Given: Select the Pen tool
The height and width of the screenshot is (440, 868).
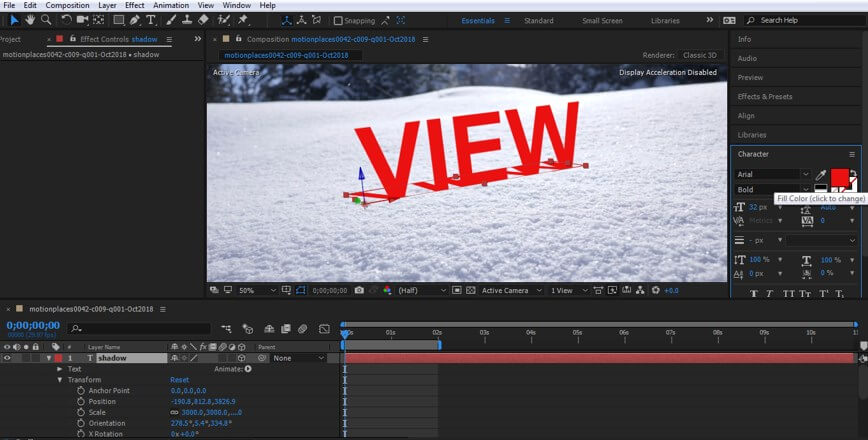Looking at the screenshot, I should (x=135, y=19).
